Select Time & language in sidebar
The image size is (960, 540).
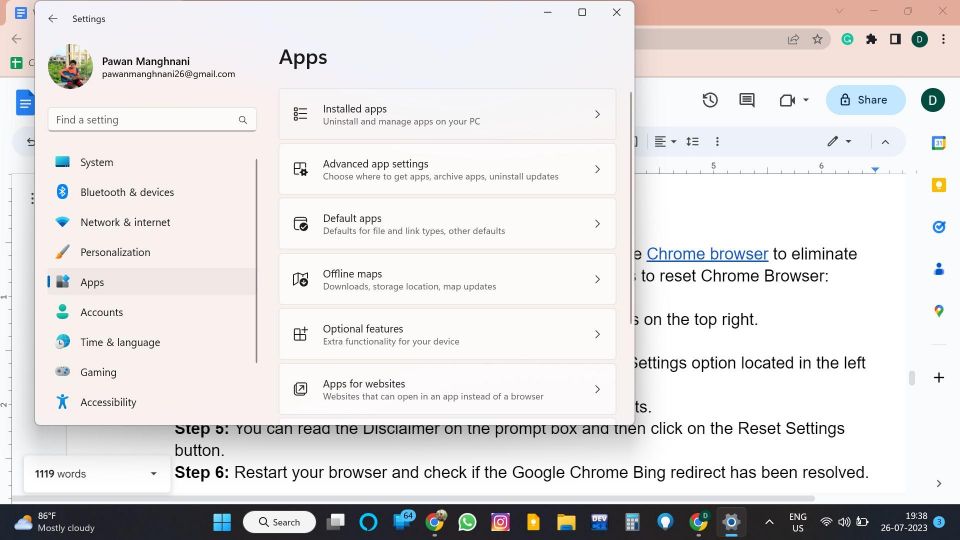pyautogui.click(x=120, y=342)
